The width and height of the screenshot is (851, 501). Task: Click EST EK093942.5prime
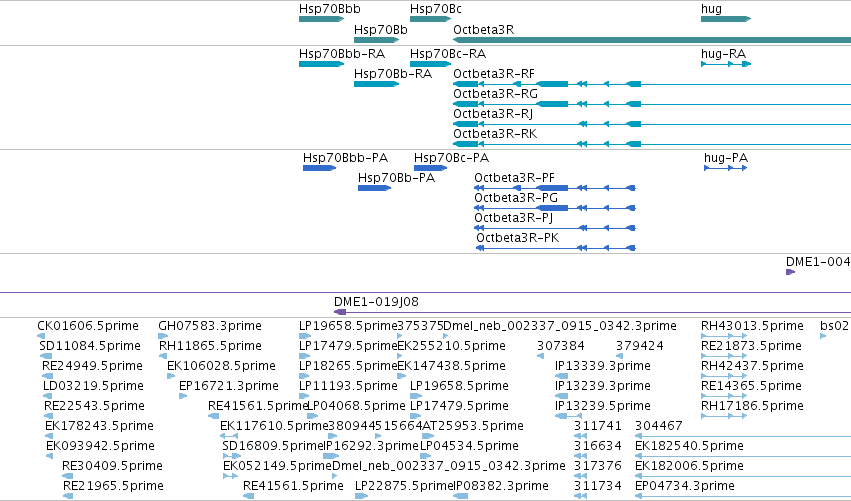coord(100,446)
